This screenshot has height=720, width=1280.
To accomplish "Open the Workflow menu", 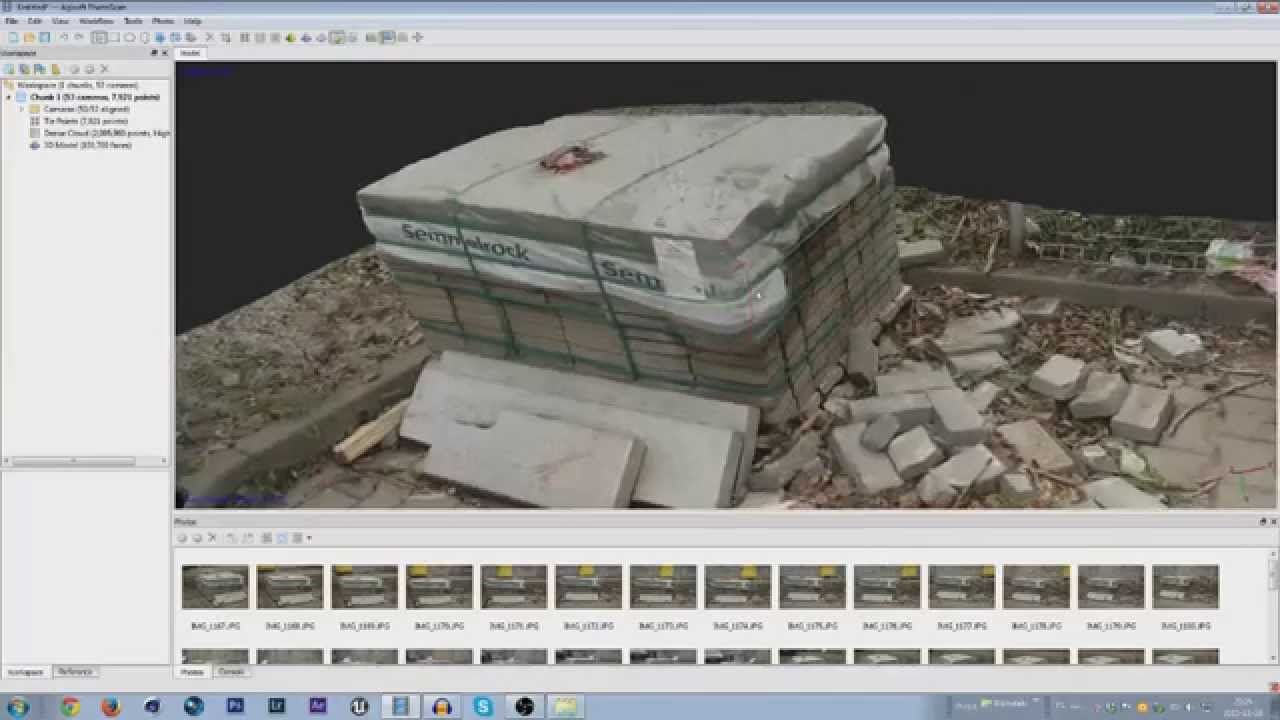I will tap(96, 20).
